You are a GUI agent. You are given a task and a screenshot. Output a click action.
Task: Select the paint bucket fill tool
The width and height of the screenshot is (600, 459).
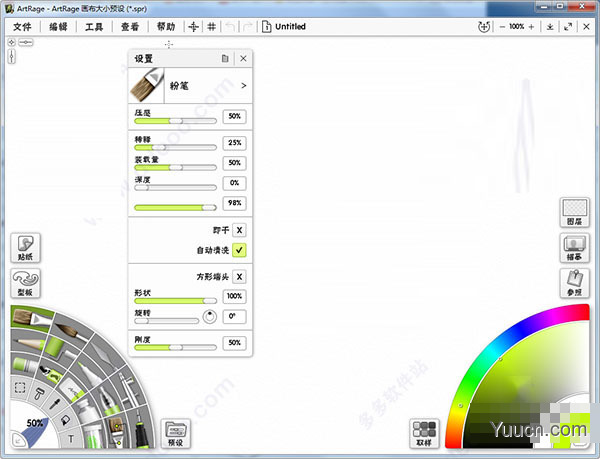coord(65,420)
